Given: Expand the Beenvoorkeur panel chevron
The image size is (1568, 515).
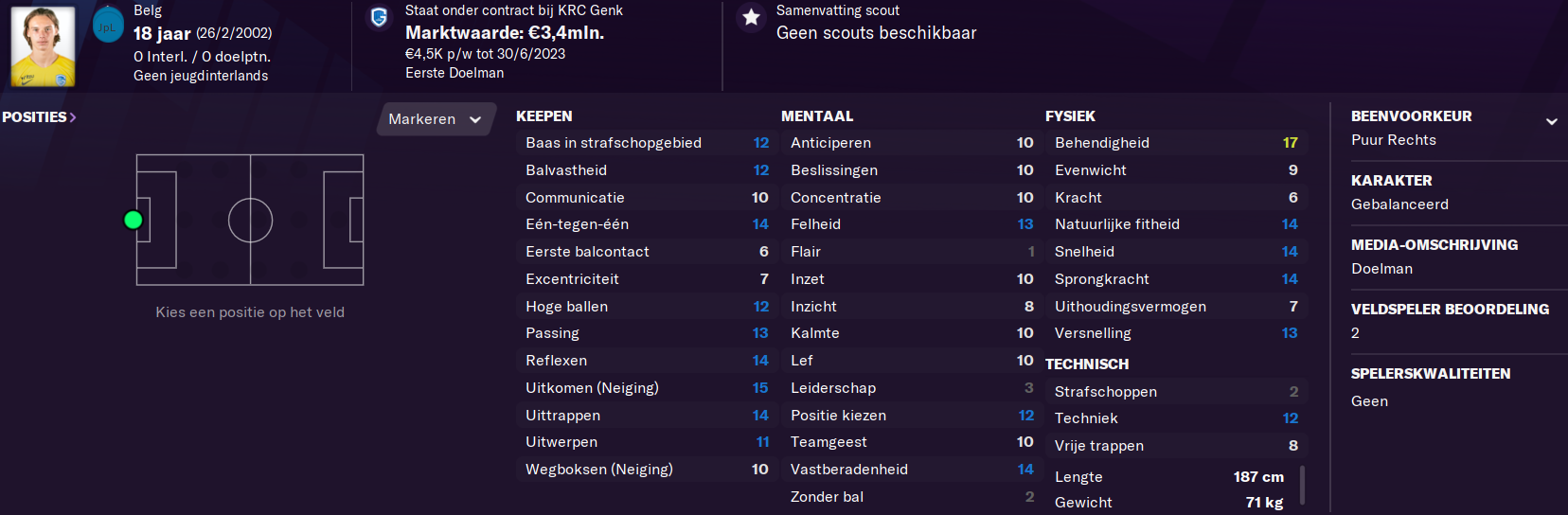Looking at the screenshot, I should pos(1551,121).
